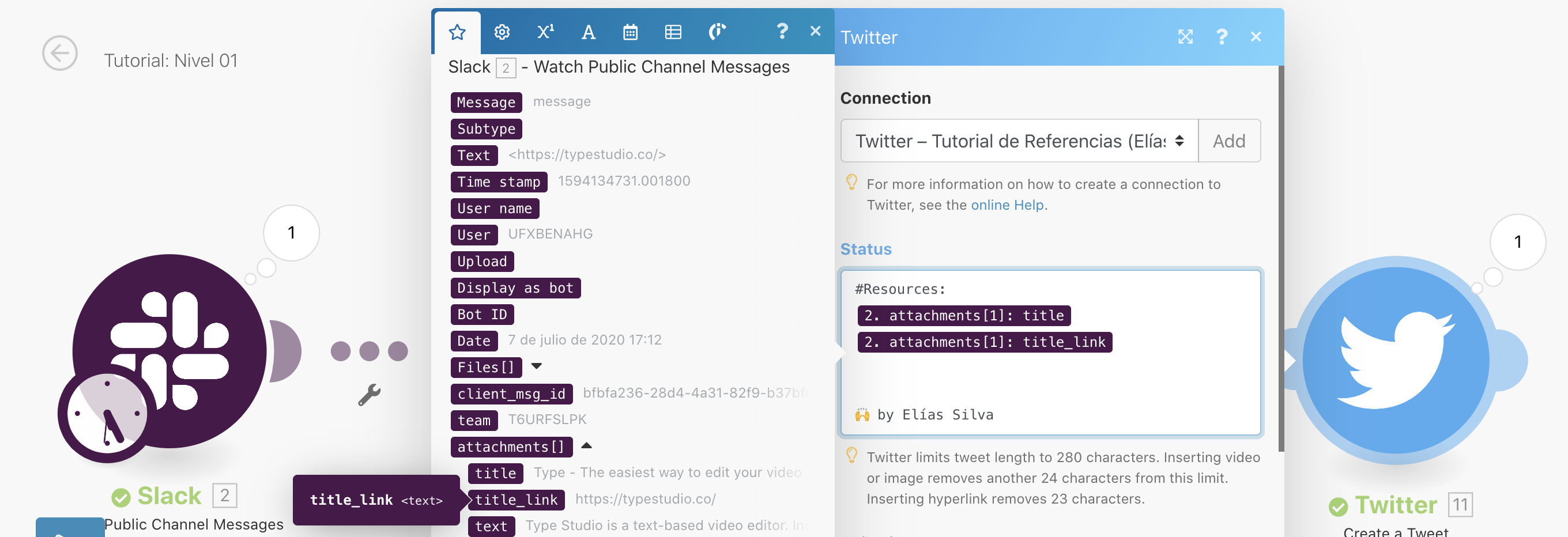This screenshot has height=537, width=1568.
Task: Open the general functions gear tab
Action: 502,32
